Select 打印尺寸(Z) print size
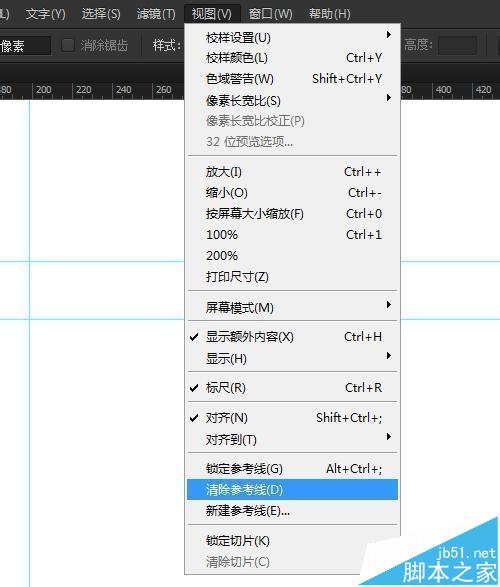 tap(292, 277)
